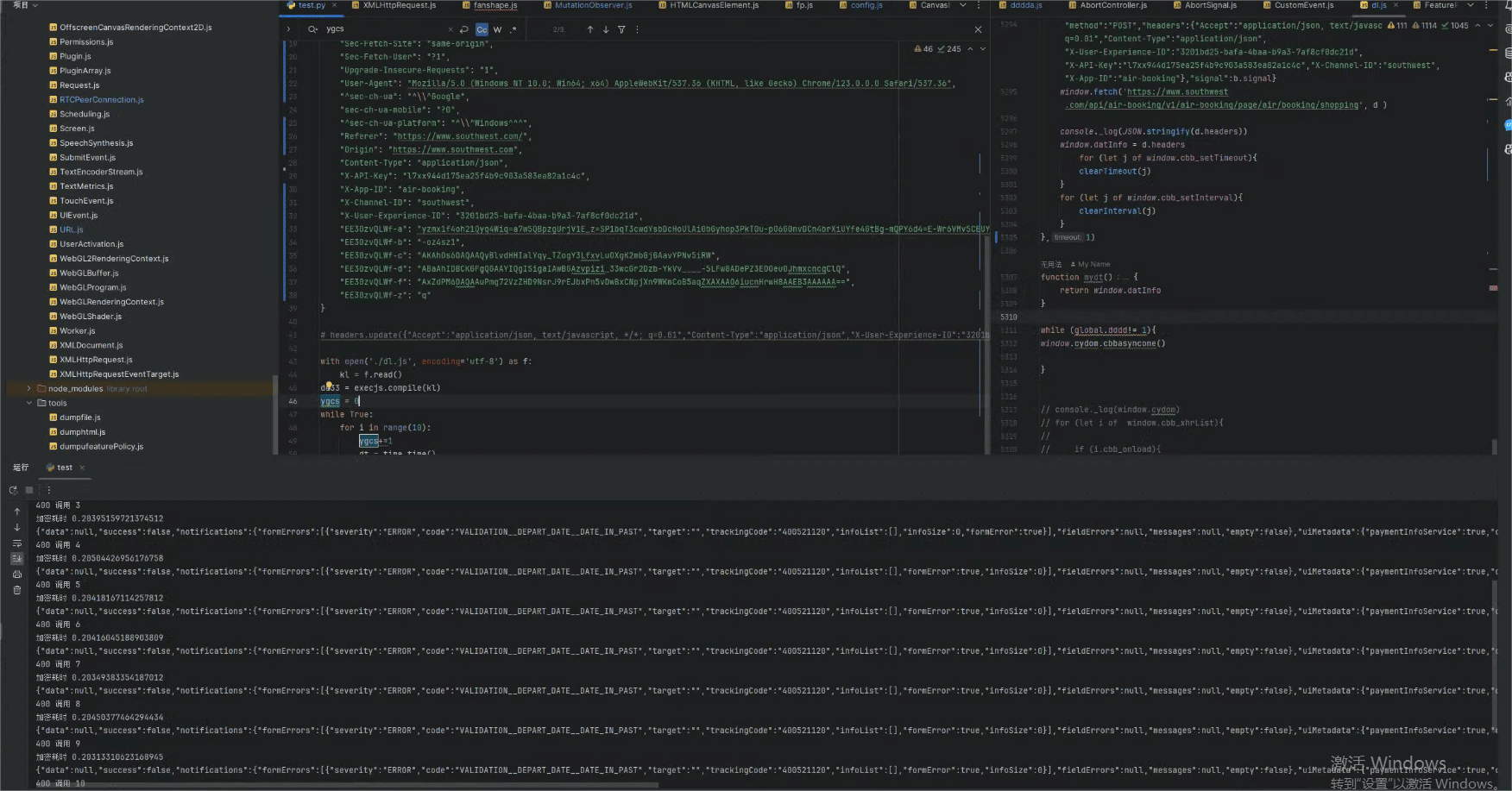Open southwest shopping API URL link
The height and width of the screenshot is (791, 1512).
point(1210,98)
